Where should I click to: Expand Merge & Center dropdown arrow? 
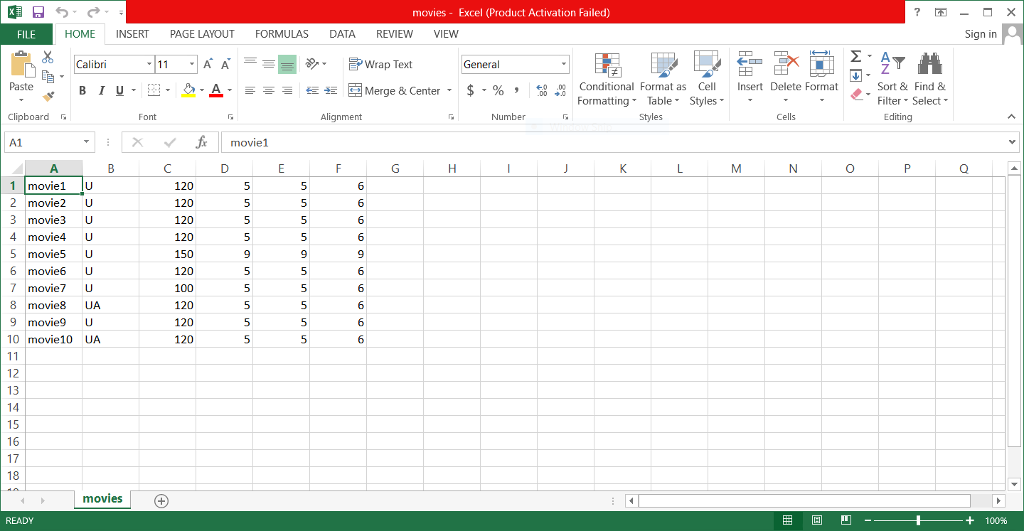449,91
